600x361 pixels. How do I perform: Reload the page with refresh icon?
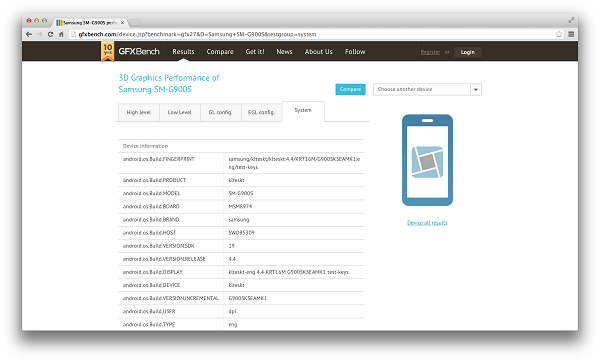coord(50,34)
